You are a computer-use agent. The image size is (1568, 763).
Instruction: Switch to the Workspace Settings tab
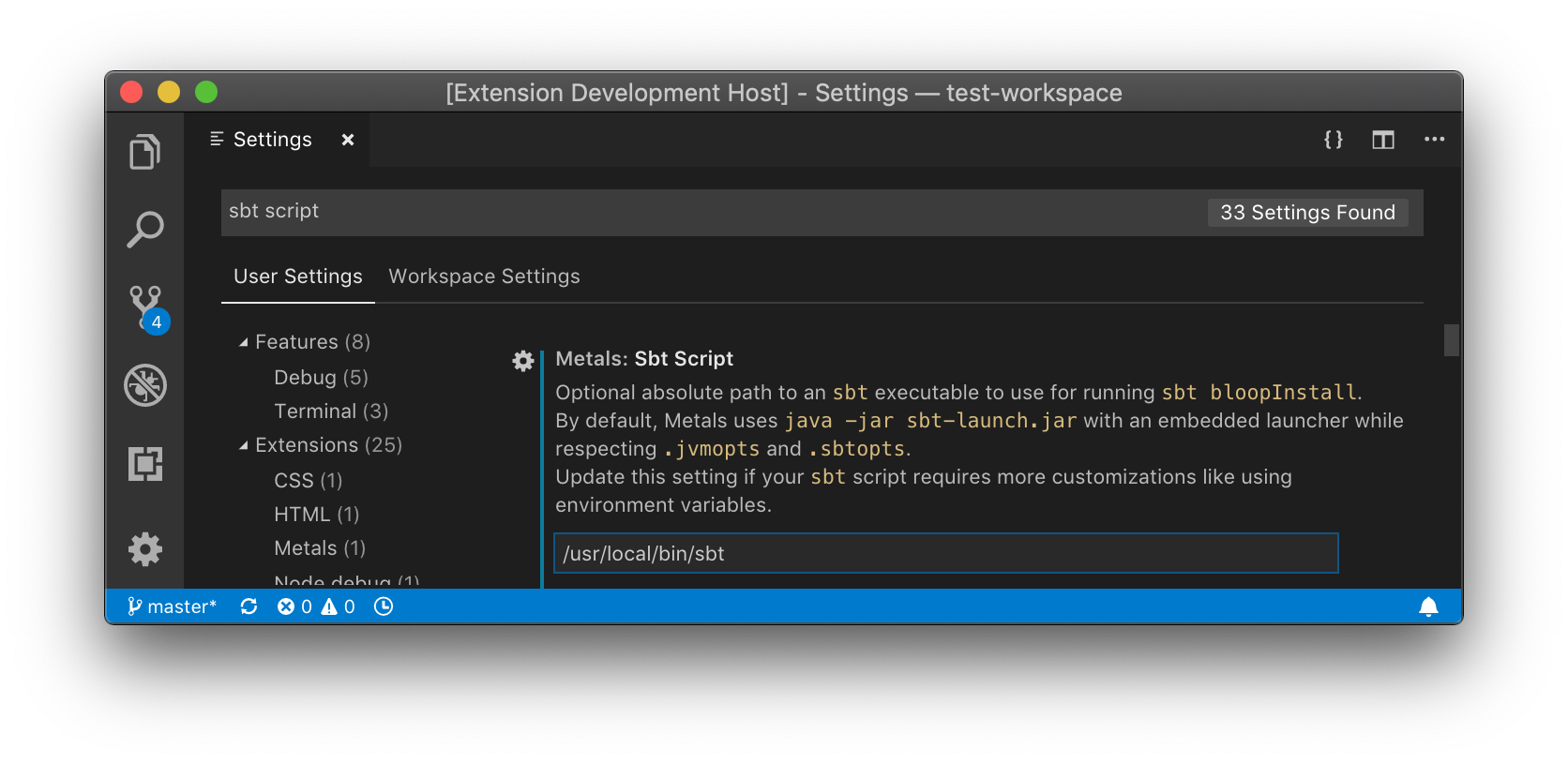(x=484, y=277)
